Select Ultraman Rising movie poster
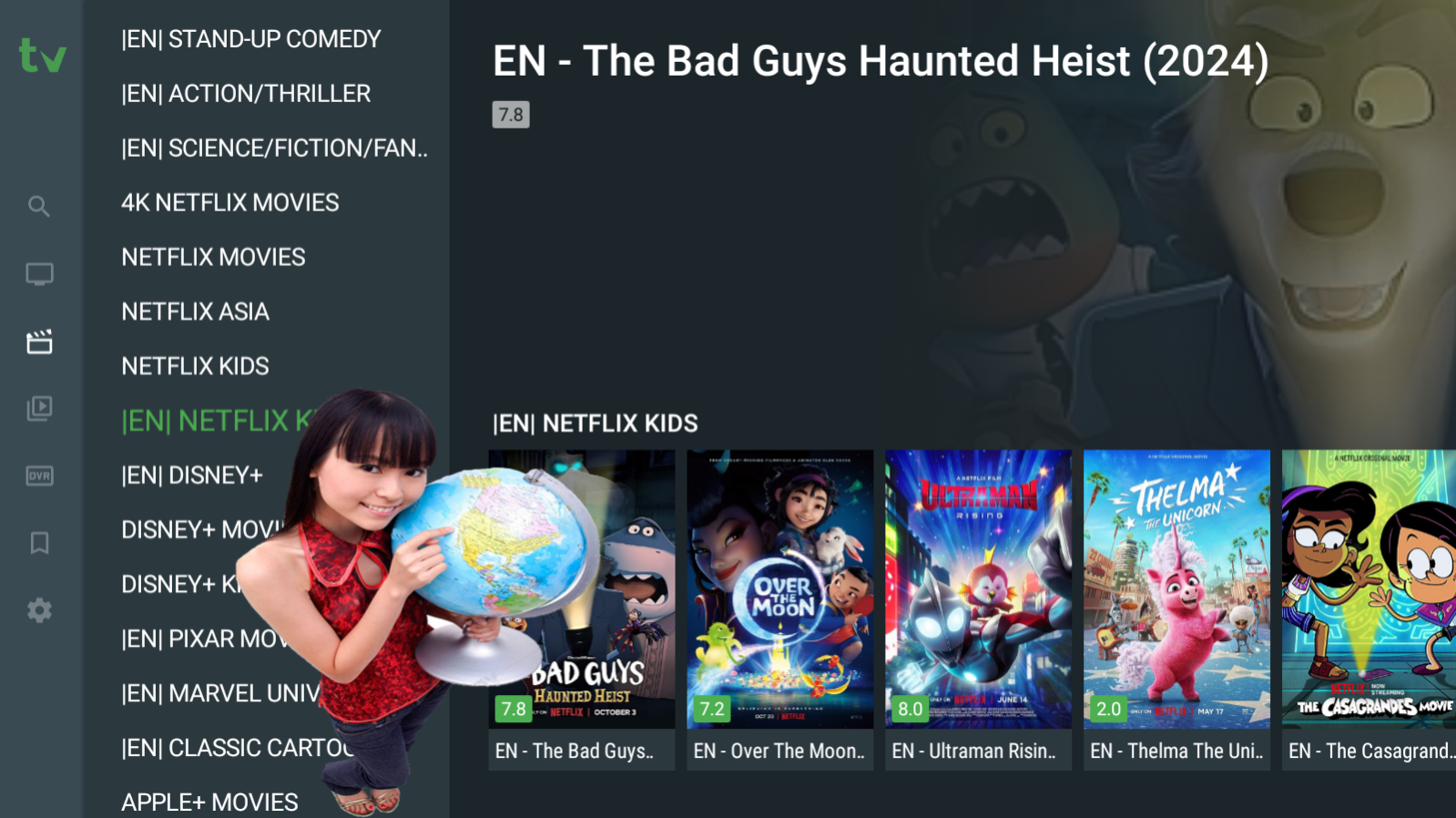The height and width of the screenshot is (818, 1456). coord(979,610)
